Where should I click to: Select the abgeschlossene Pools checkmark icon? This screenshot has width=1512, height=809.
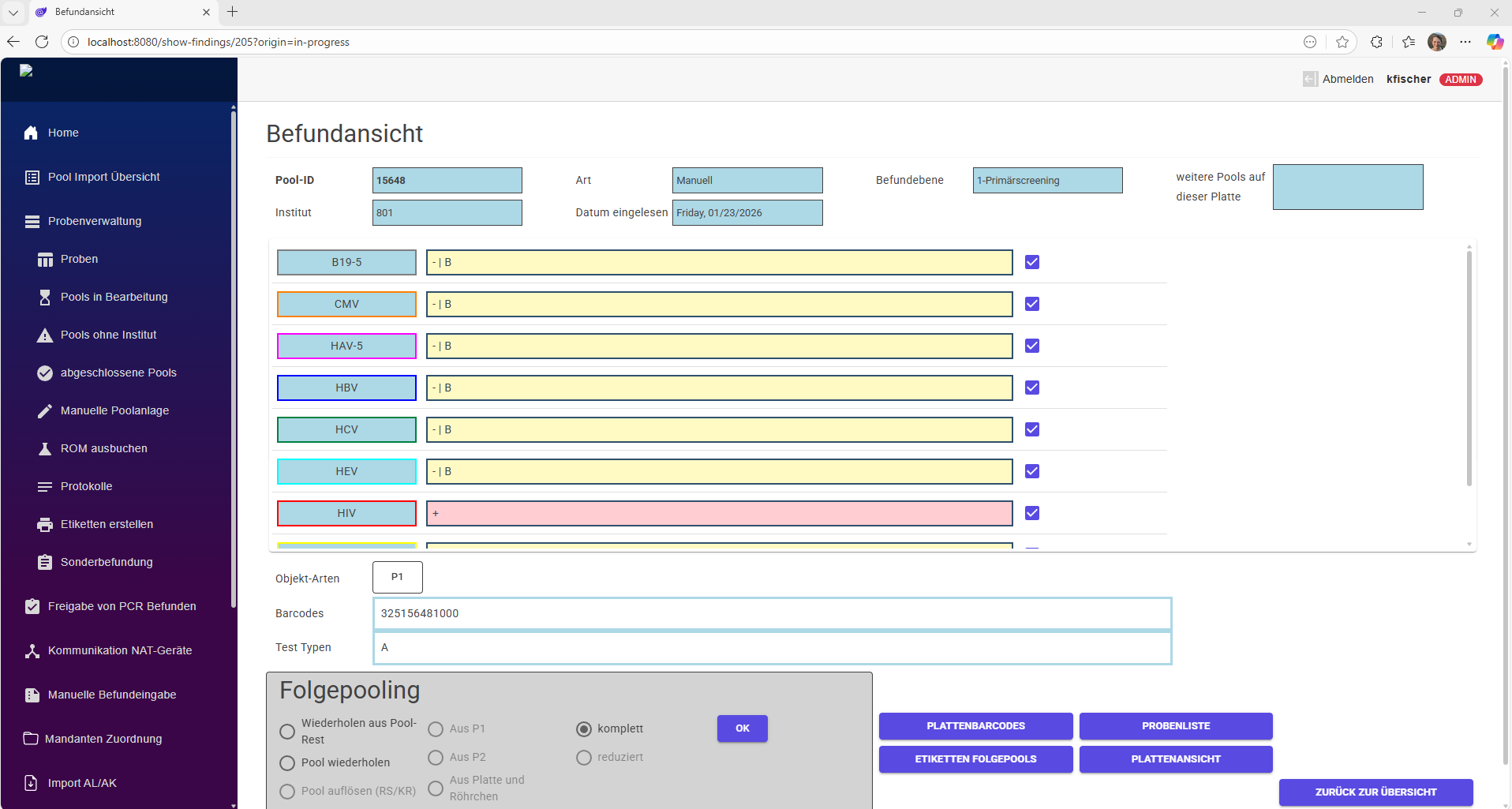click(x=45, y=373)
